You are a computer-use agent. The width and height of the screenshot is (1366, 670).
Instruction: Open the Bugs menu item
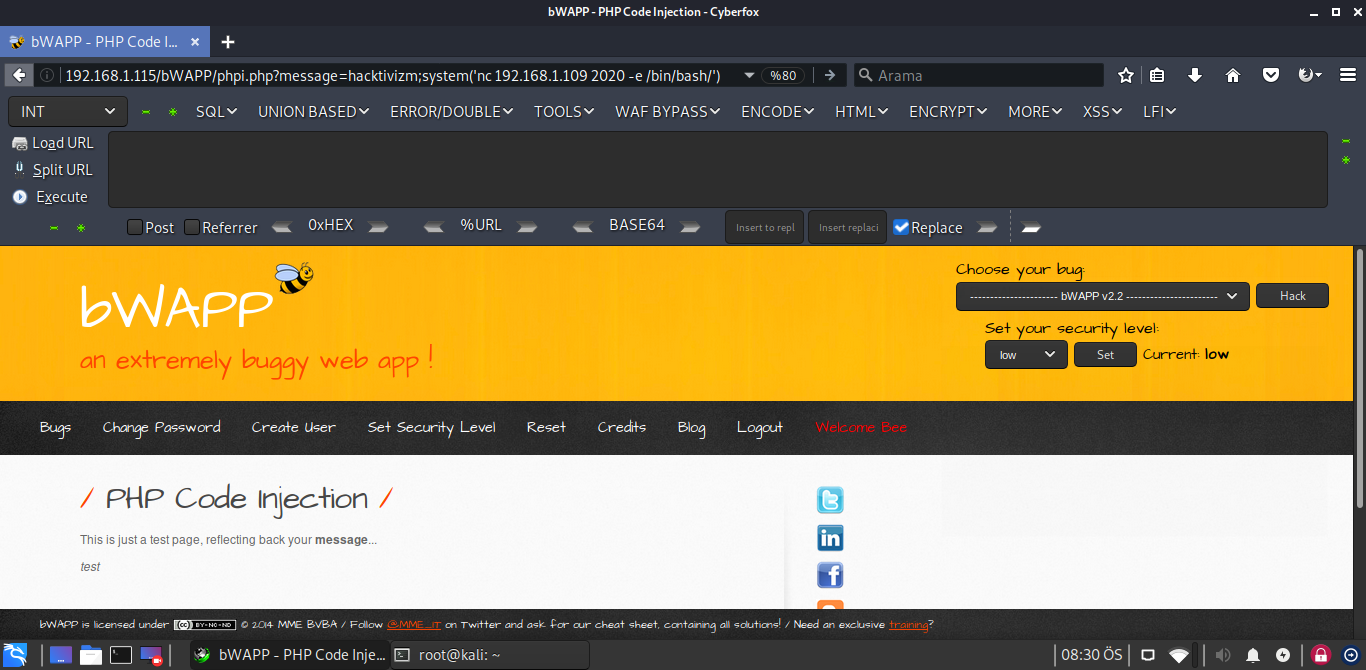(56, 428)
